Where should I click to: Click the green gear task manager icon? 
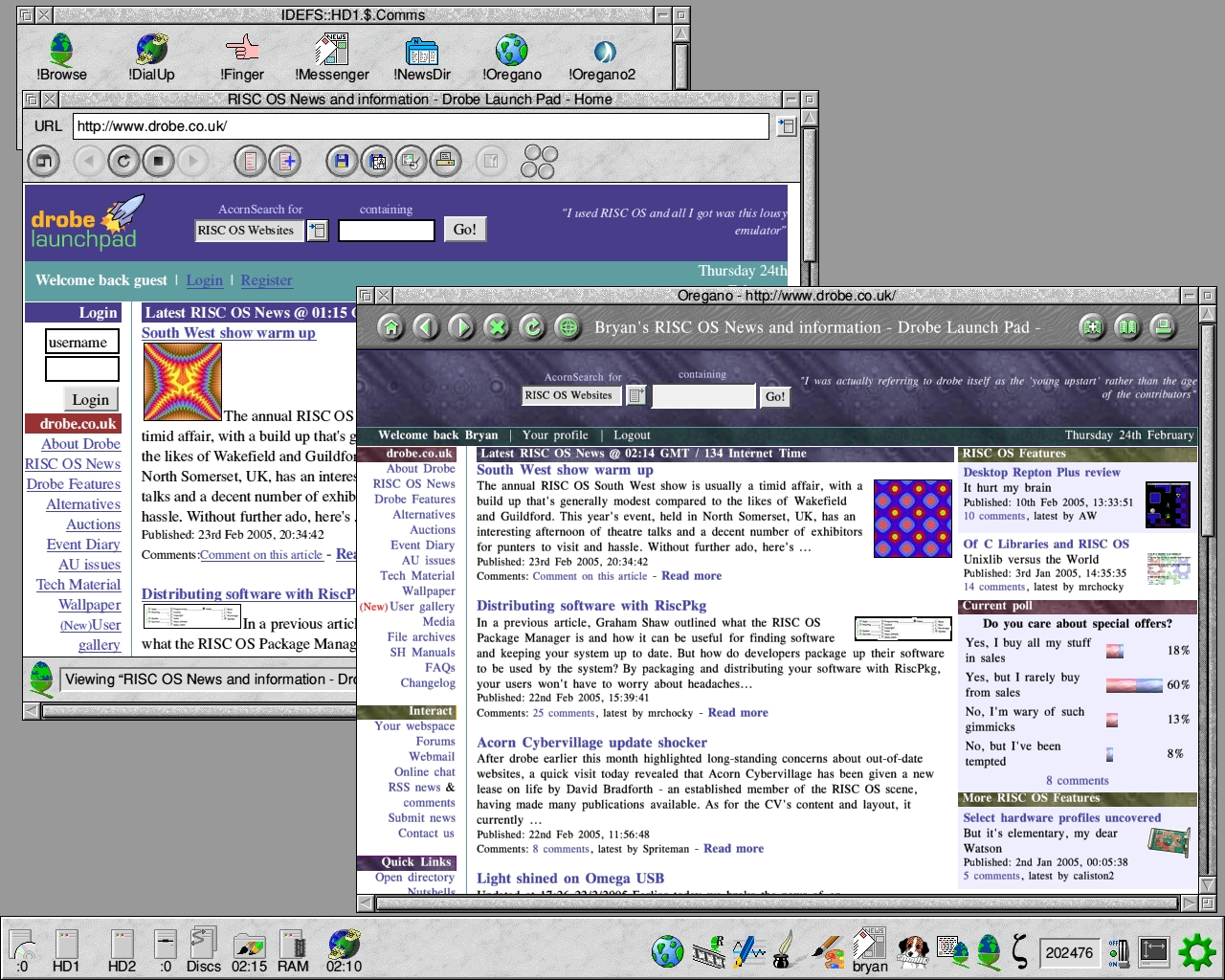pos(1196,951)
